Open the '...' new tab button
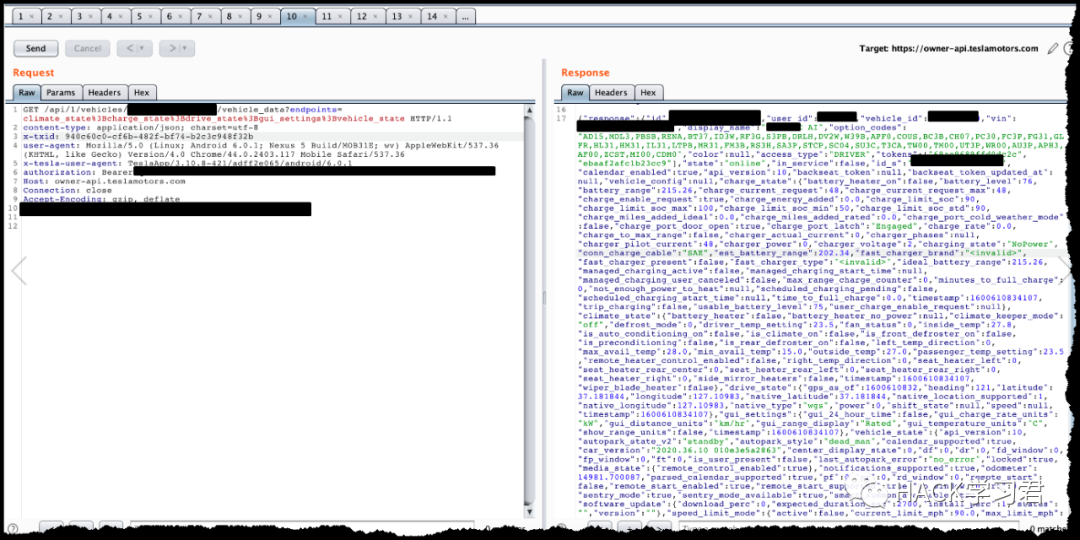Viewport: 1080px width, 540px height. click(x=466, y=16)
